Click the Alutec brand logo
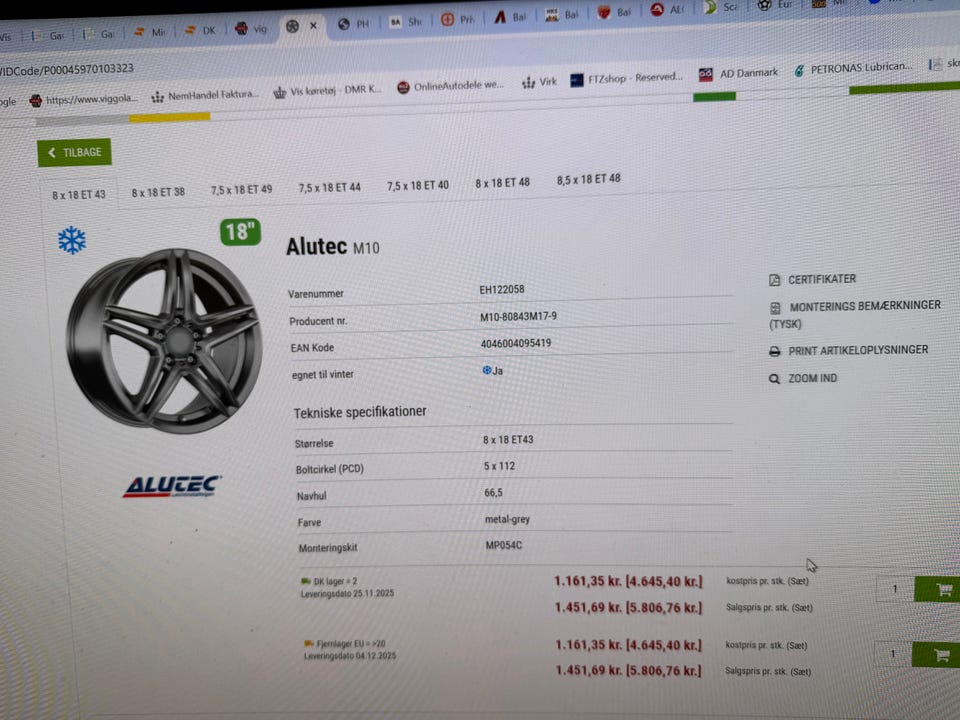The width and height of the screenshot is (960, 720). pos(172,487)
